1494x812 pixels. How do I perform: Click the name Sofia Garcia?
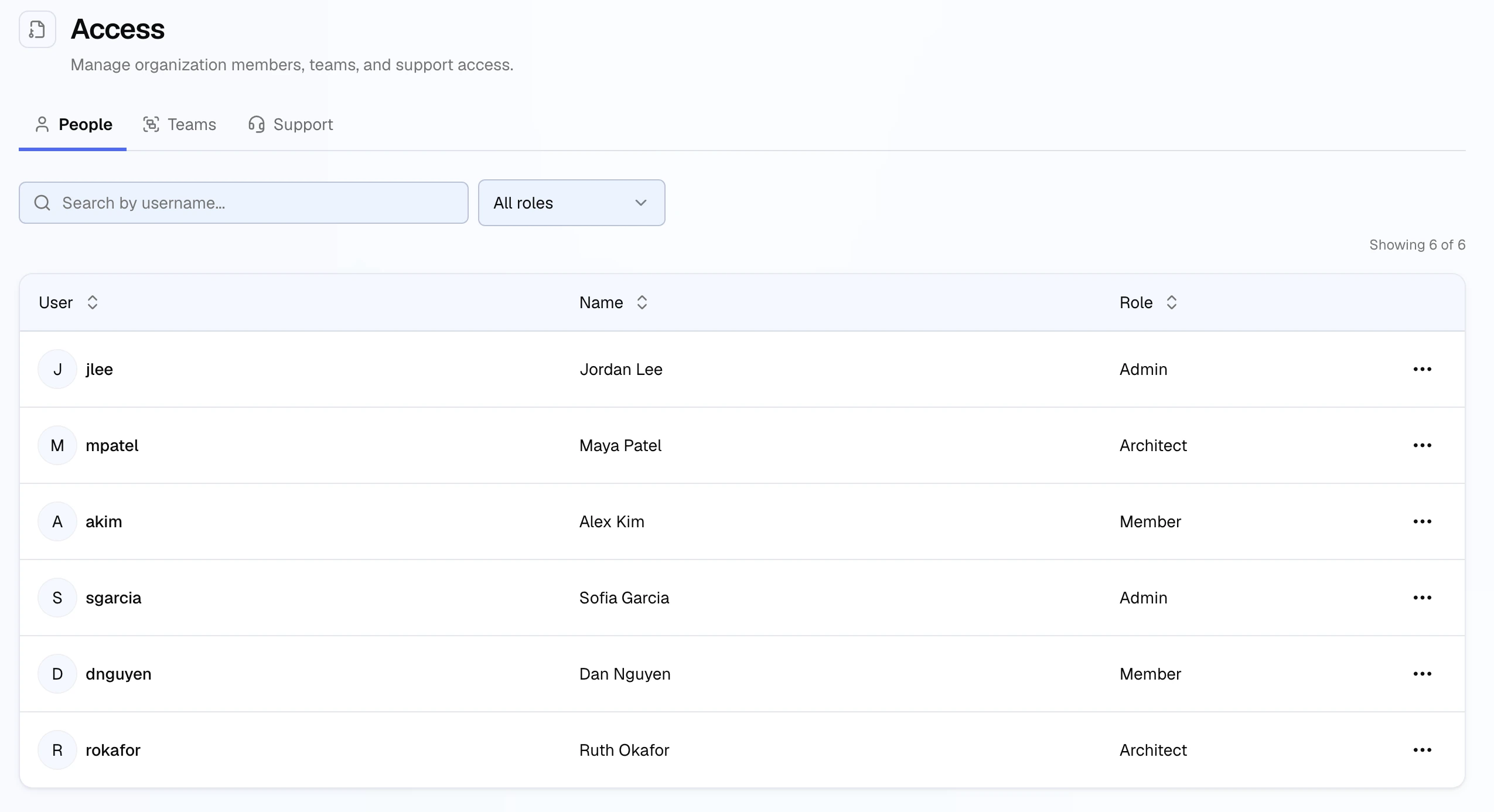pos(624,598)
